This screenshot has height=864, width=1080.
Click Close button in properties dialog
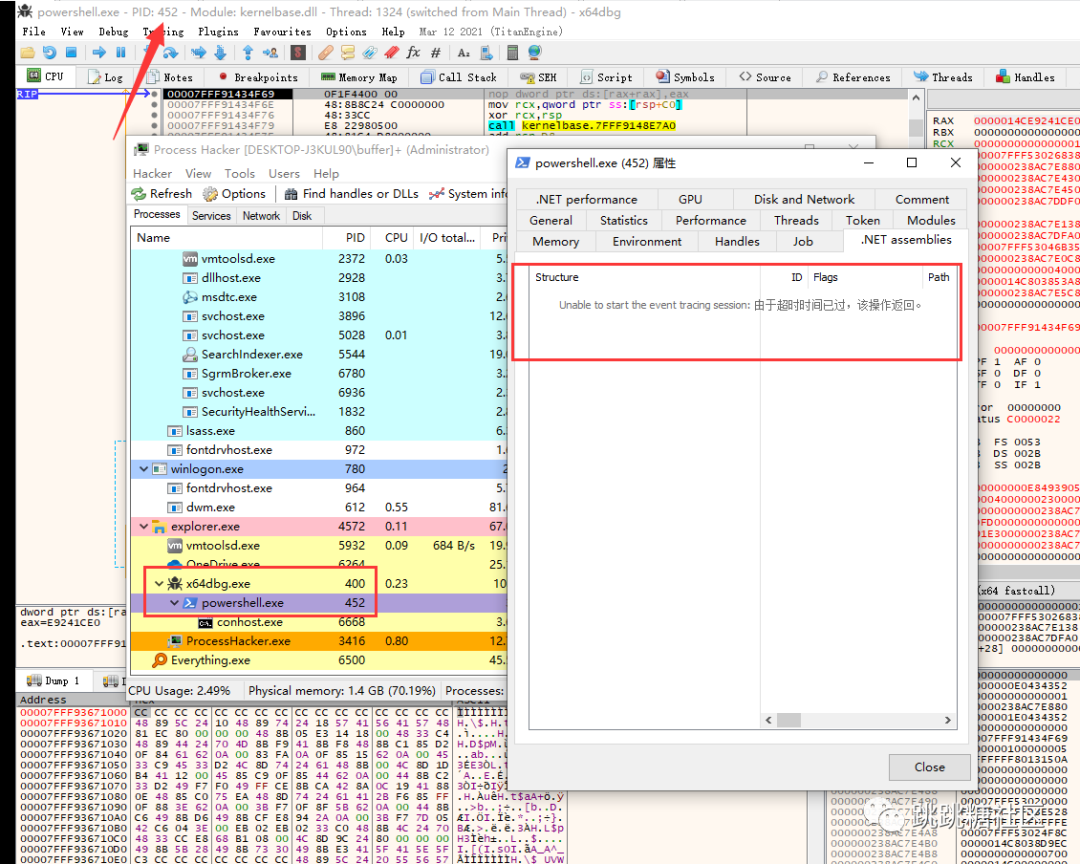point(929,767)
